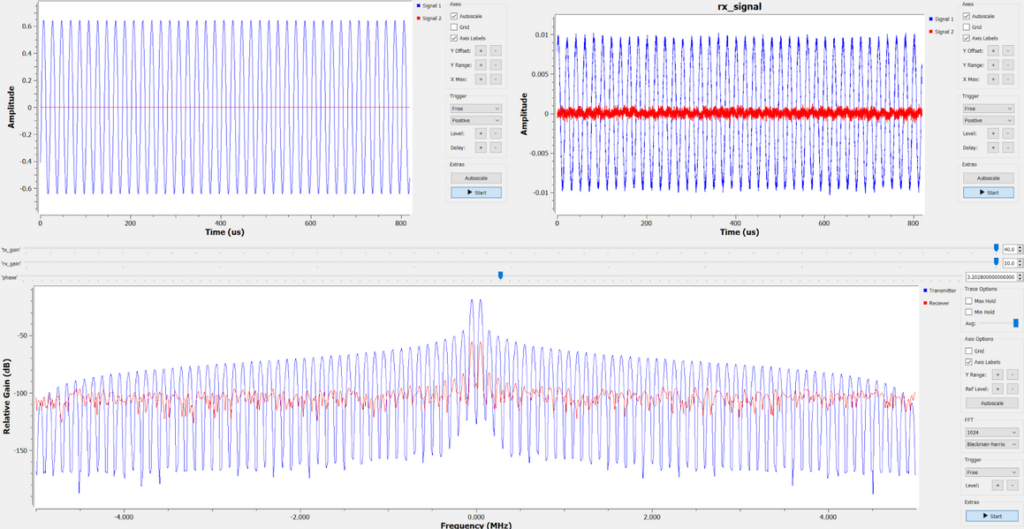Decrease Y Range in frequency Axis Options
The width and height of the screenshot is (1024, 529).
[1012, 375]
